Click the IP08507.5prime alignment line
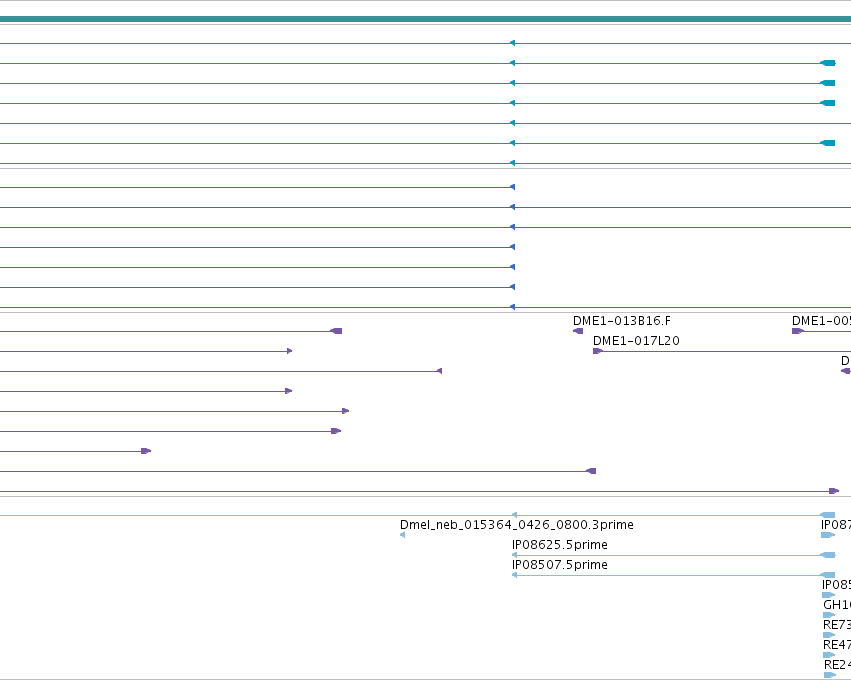 pos(674,575)
